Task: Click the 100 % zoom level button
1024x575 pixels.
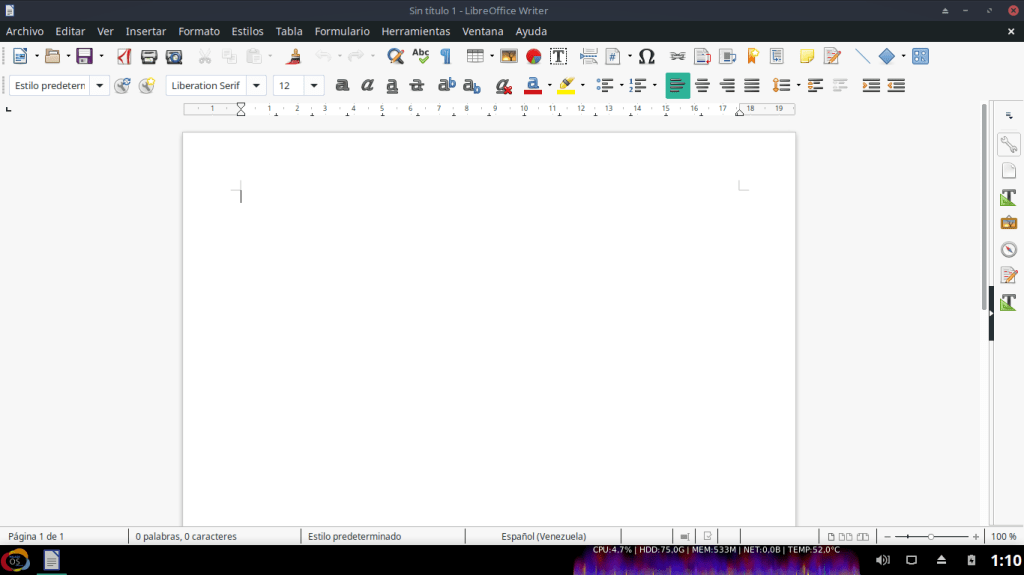Action: pyautogui.click(x=1003, y=537)
